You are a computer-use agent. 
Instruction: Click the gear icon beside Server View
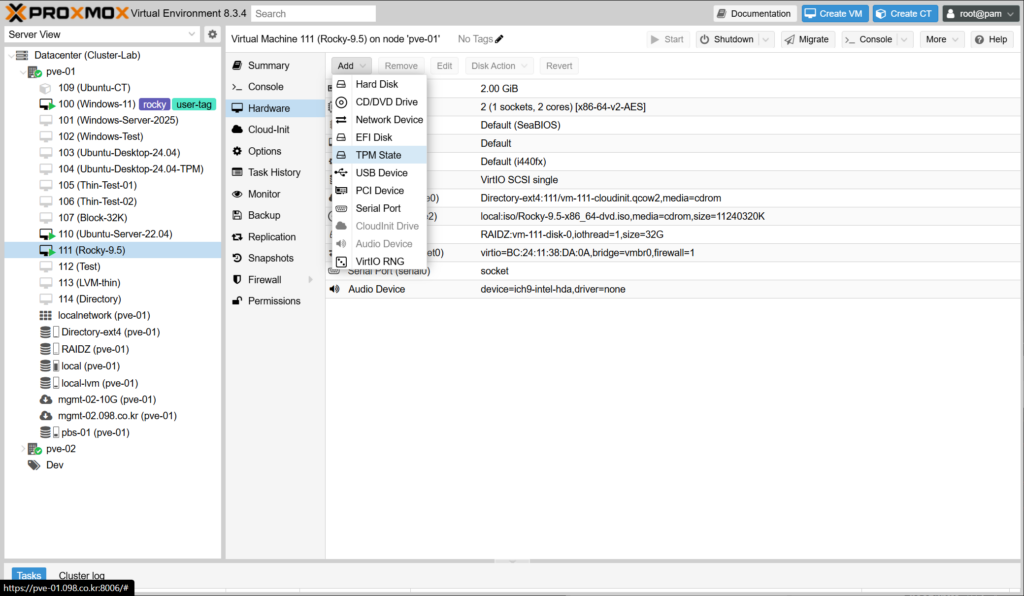[212, 34]
